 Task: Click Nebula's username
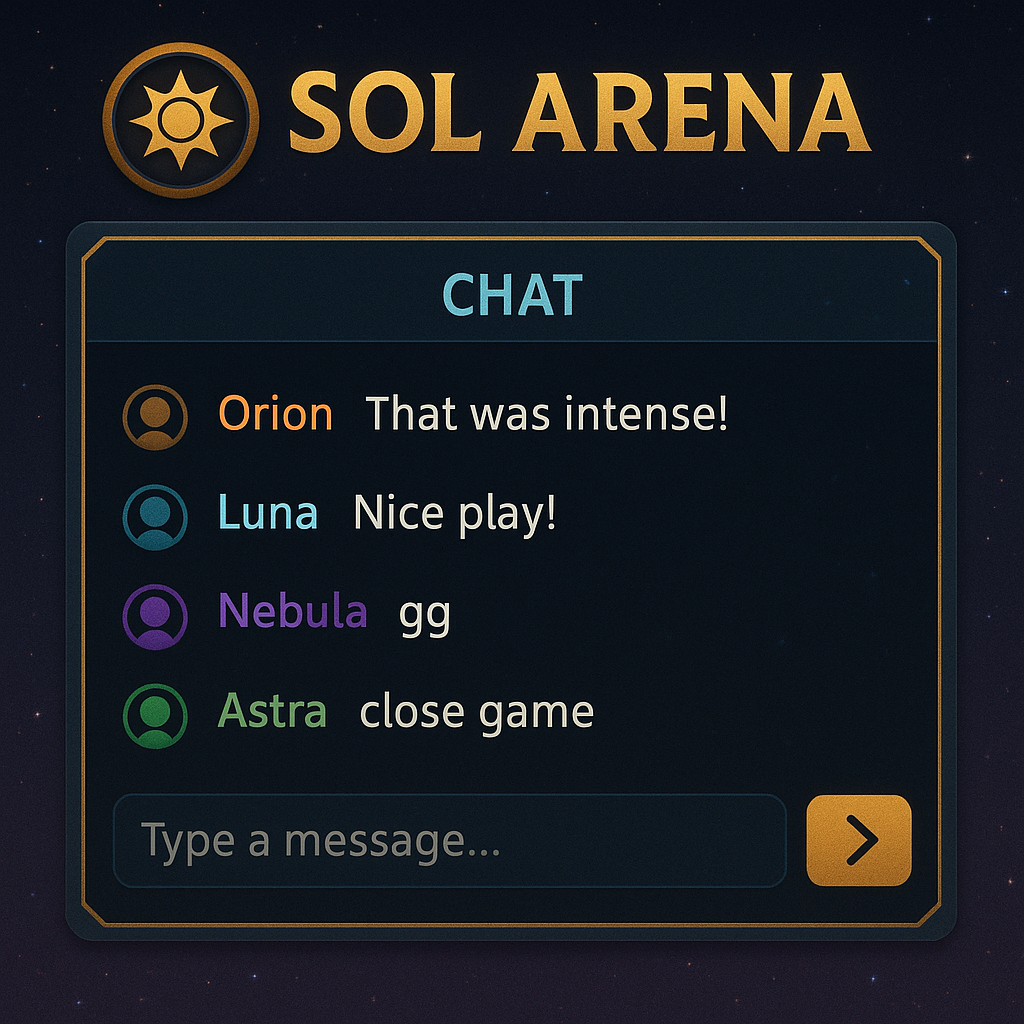coord(293,611)
